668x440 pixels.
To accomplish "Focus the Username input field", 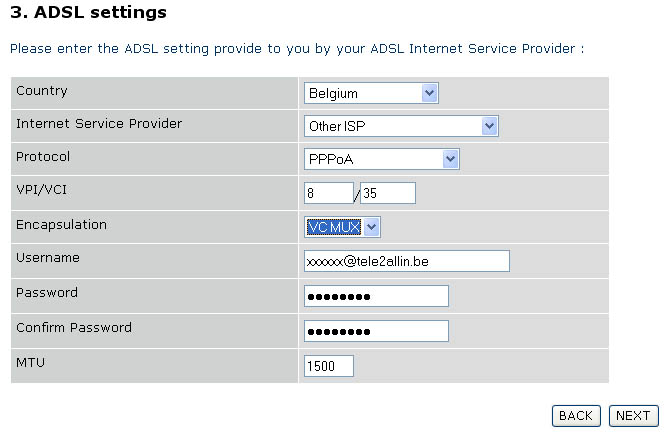I will tap(406, 261).
